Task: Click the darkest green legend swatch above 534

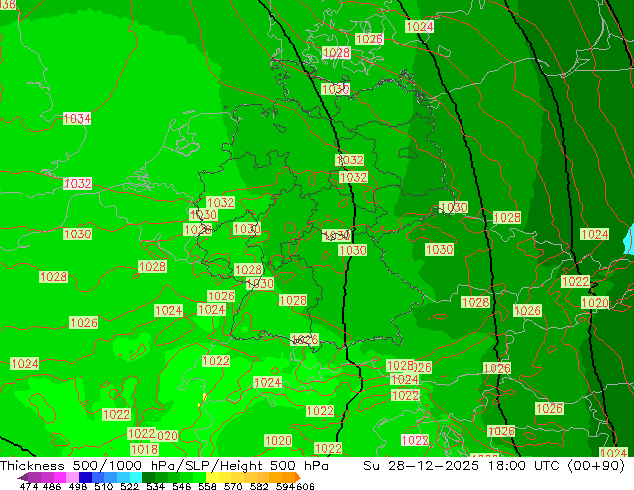Action: pyautogui.click(x=148, y=477)
